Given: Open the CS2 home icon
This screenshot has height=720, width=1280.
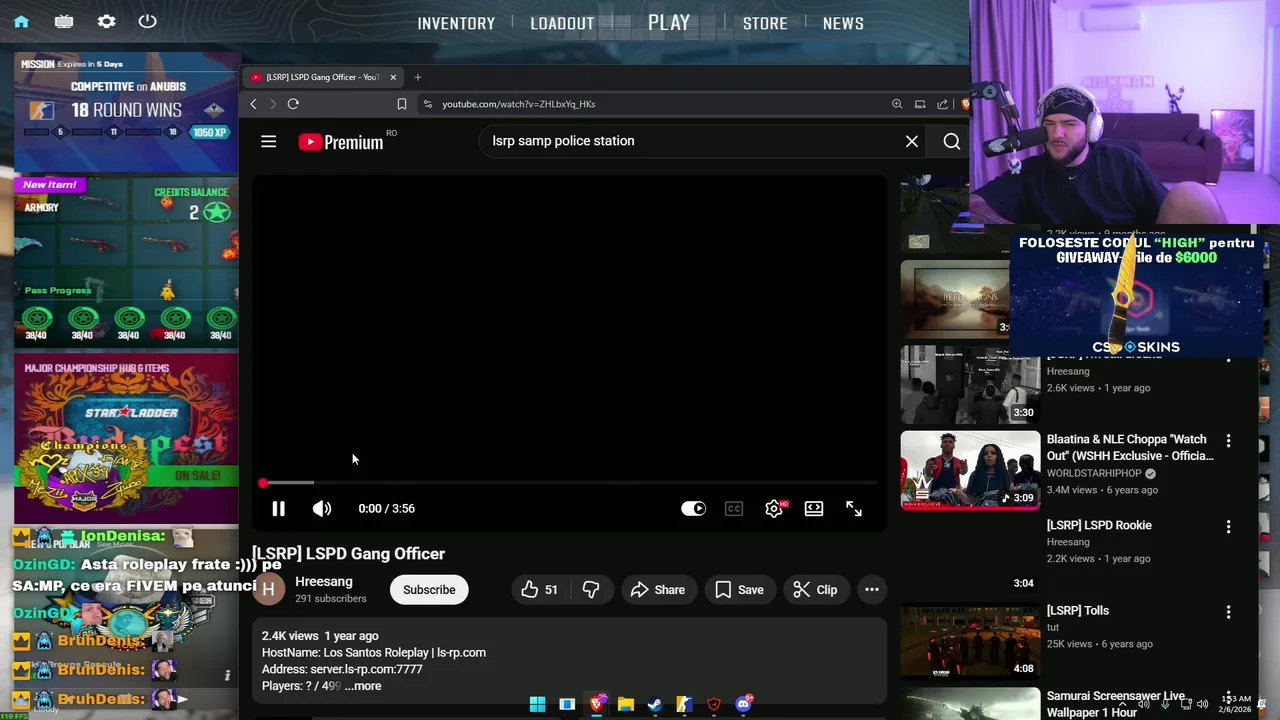Looking at the screenshot, I should 21,21.
